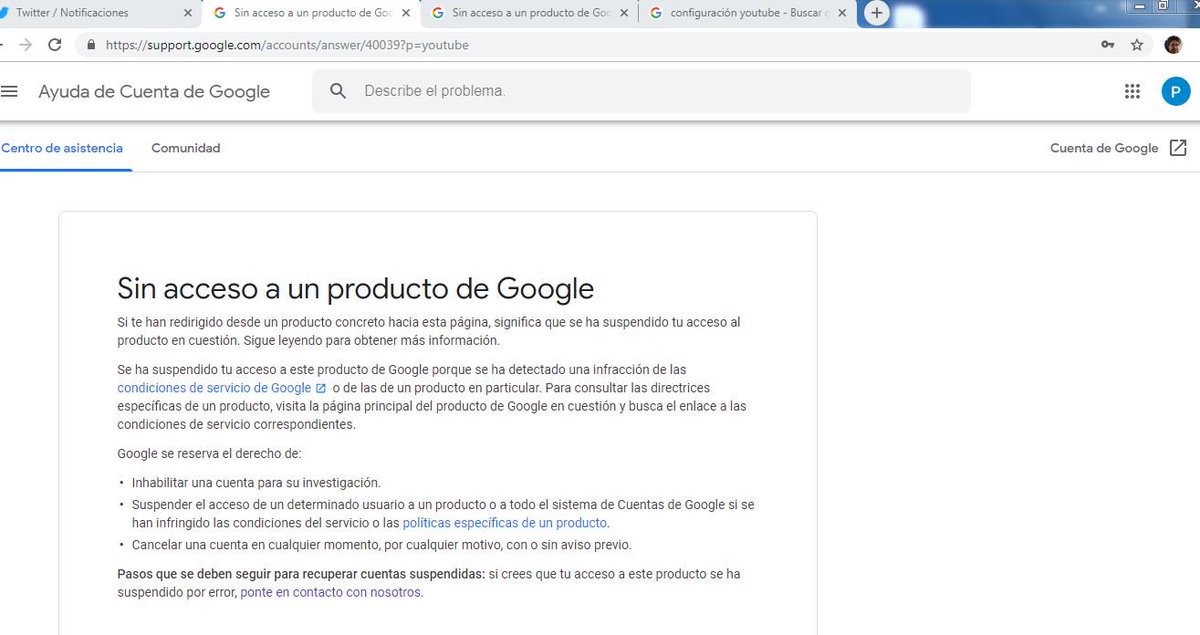Open the account avatar labeled P
Screen dimensions: 1200x635
(x=1176, y=91)
